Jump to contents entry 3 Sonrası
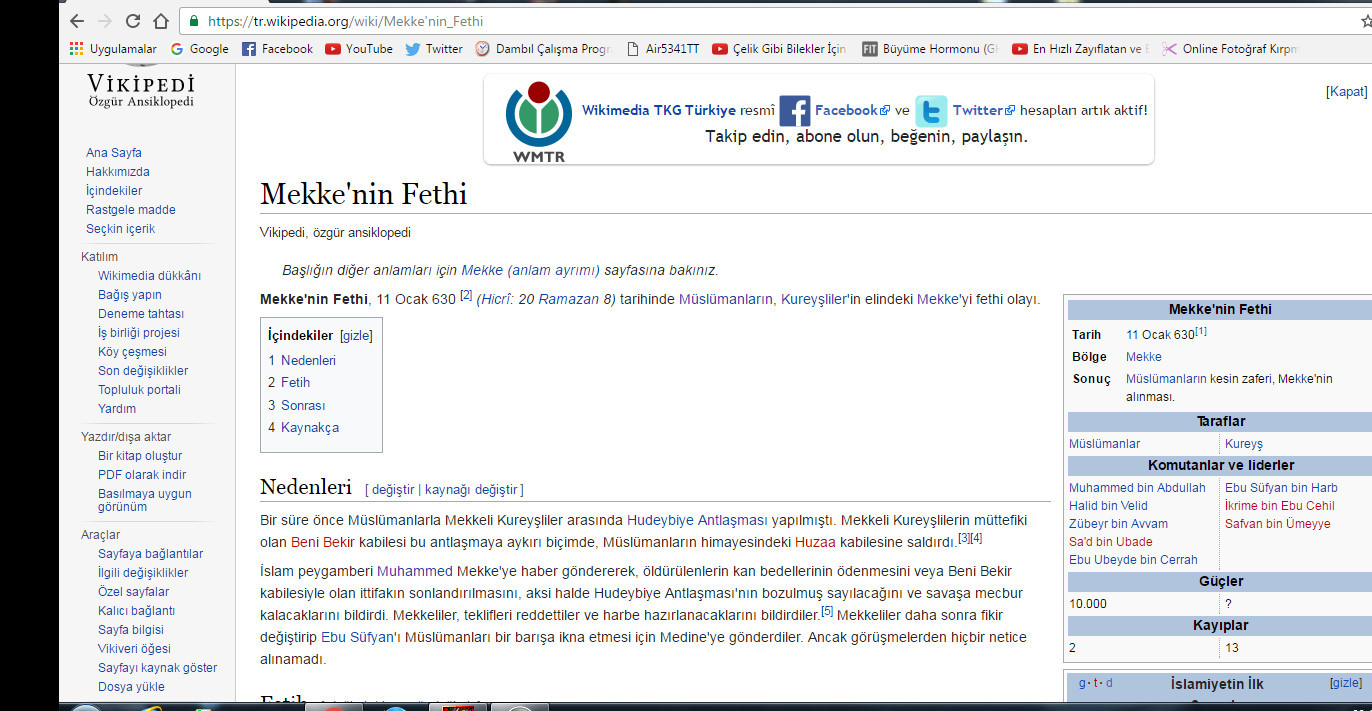Image resolution: width=1372 pixels, height=711 pixels. (296, 405)
